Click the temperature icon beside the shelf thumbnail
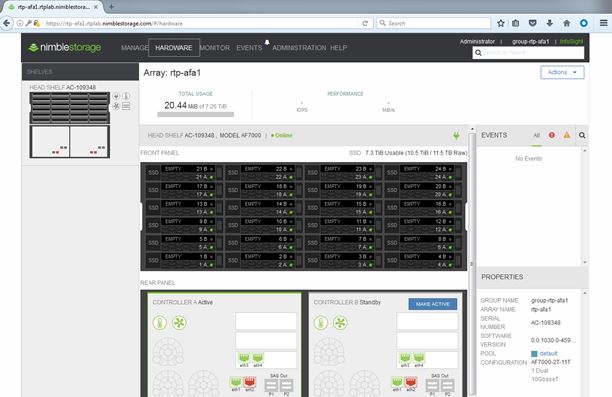The width and height of the screenshot is (612, 397). [126, 96]
